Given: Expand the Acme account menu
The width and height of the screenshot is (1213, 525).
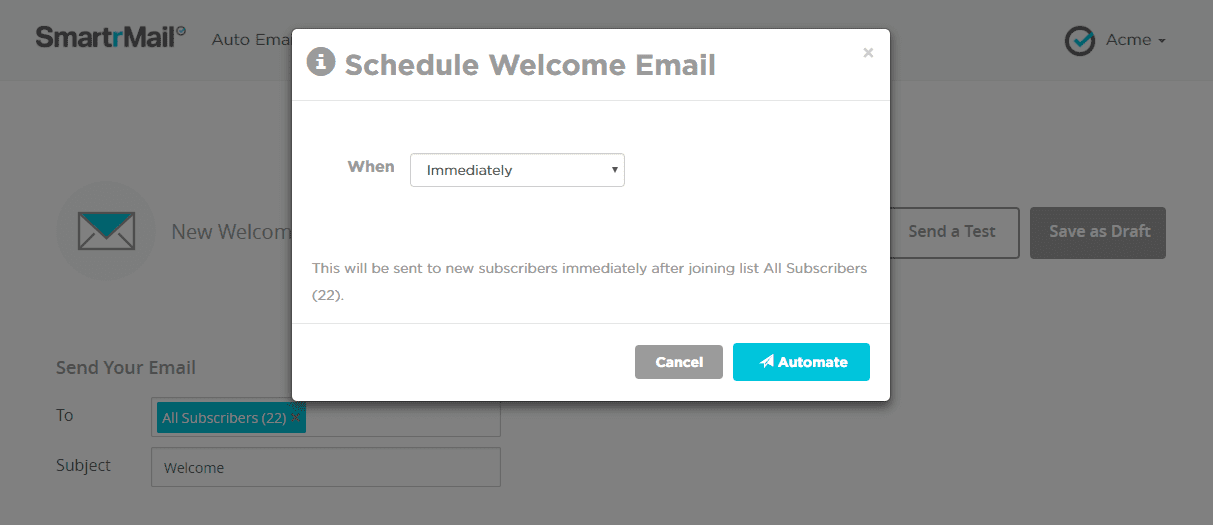Looking at the screenshot, I should (1135, 41).
